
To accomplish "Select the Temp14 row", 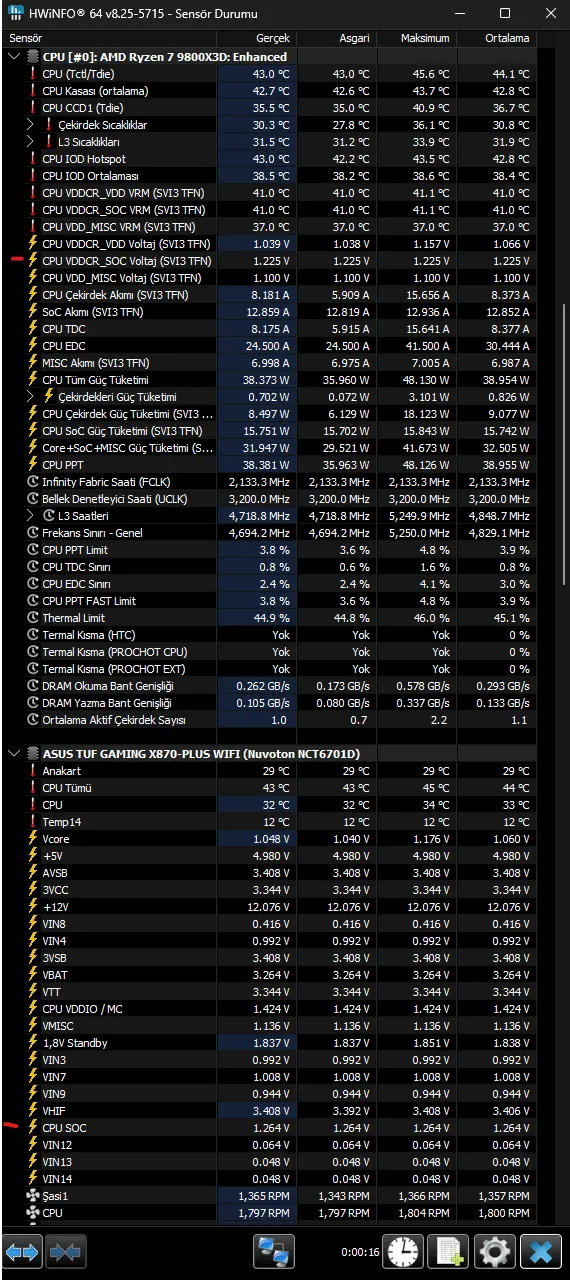I will 270,822.
